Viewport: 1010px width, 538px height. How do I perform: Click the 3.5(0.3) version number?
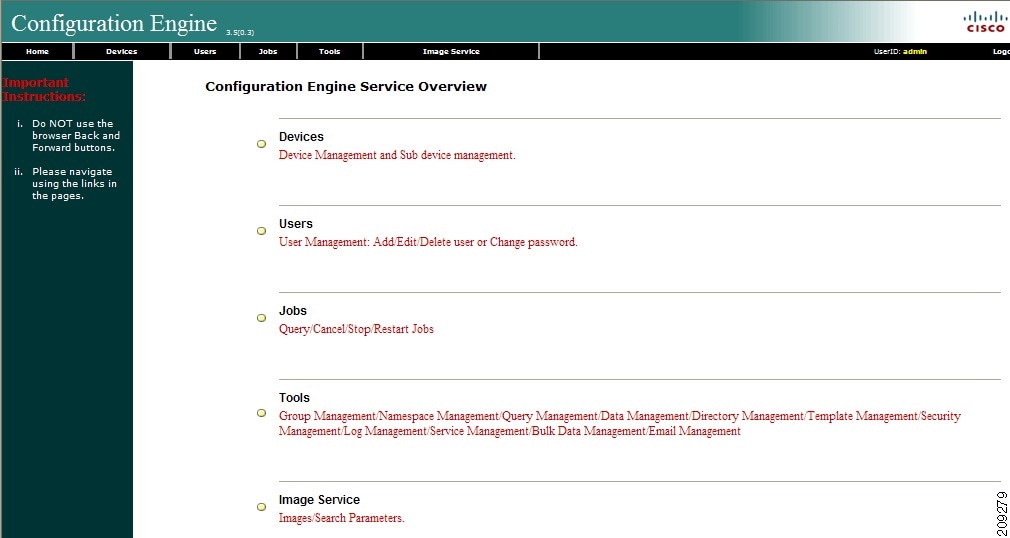[x=240, y=32]
